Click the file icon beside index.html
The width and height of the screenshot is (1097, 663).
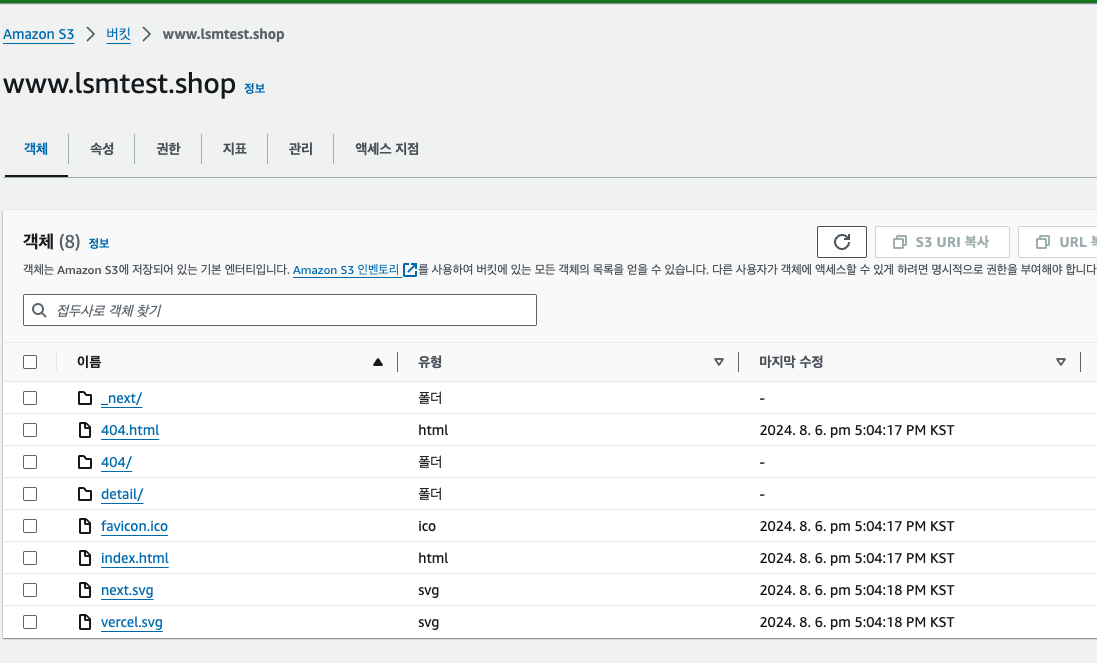pyautogui.click(x=85, y=558)
